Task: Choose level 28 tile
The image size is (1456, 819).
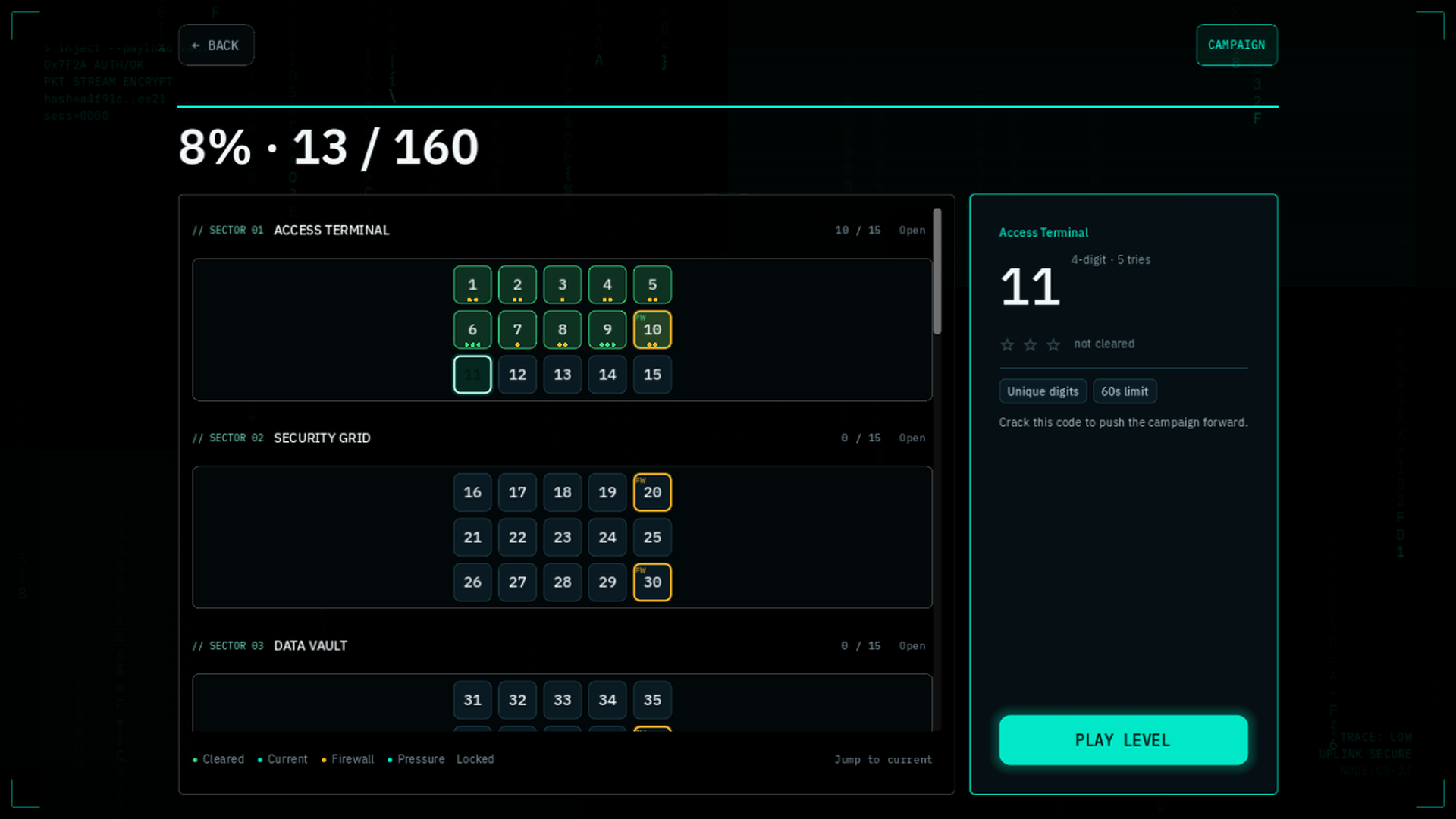Action: click(x=563, y=582)
